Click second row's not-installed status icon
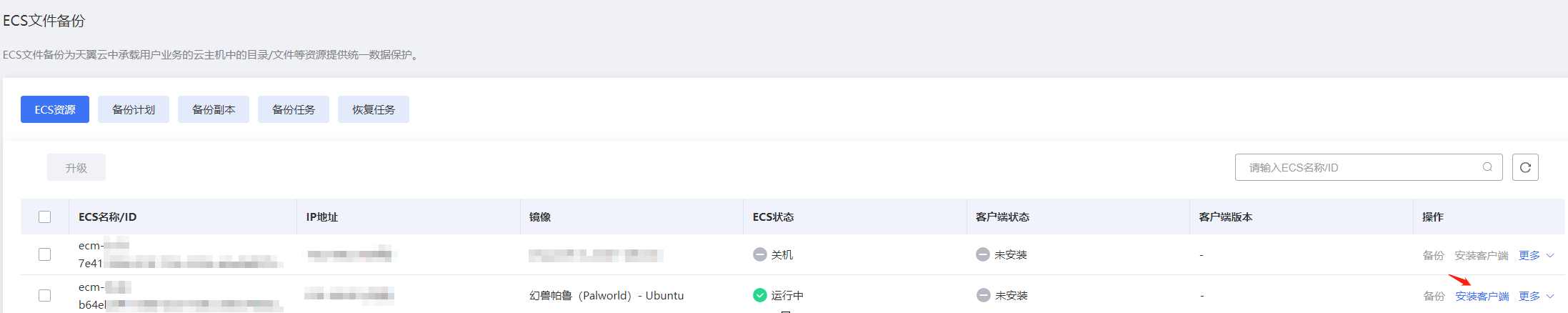Image resolution: width=1568 pixels, height=313 pixels. [x=984, y=295]
